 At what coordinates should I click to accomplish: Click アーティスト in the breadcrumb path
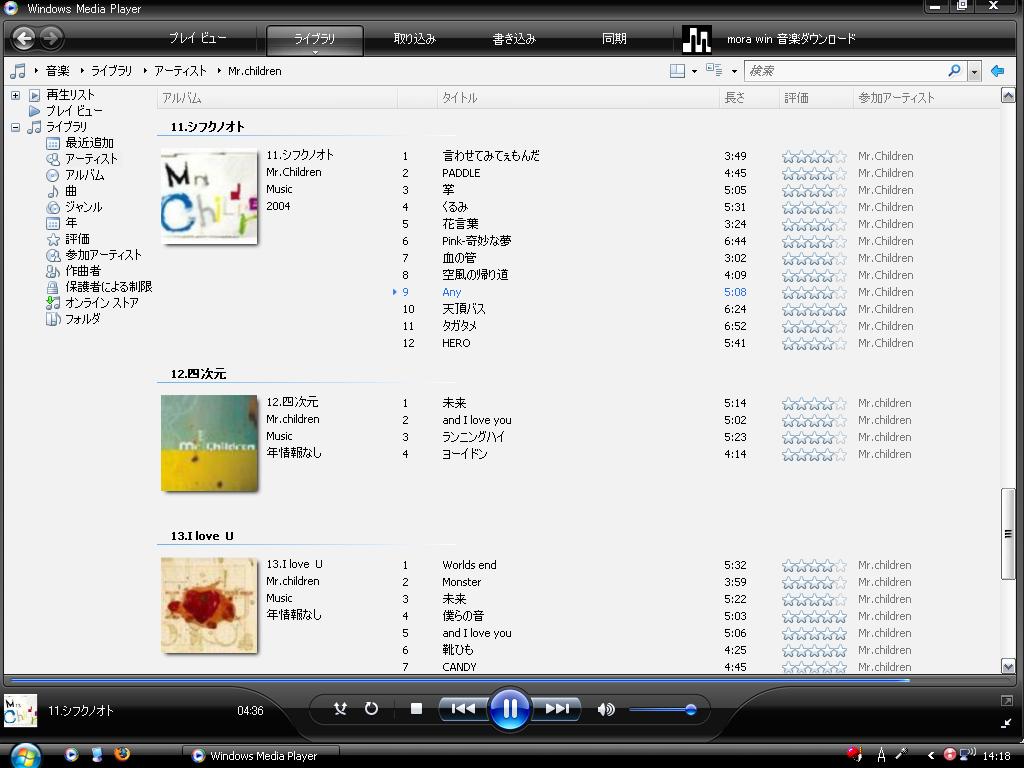pos(180,71)
